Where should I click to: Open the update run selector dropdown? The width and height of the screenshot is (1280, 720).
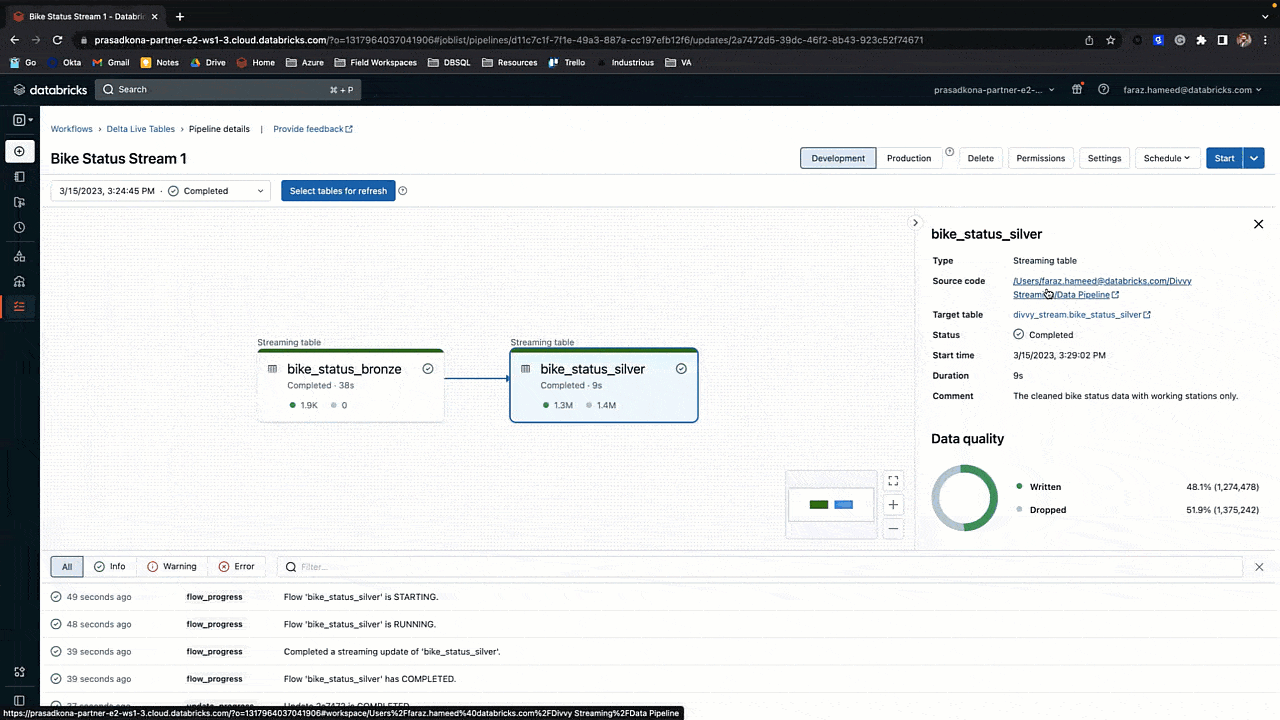pyautogui.click(x=161, y=191)
